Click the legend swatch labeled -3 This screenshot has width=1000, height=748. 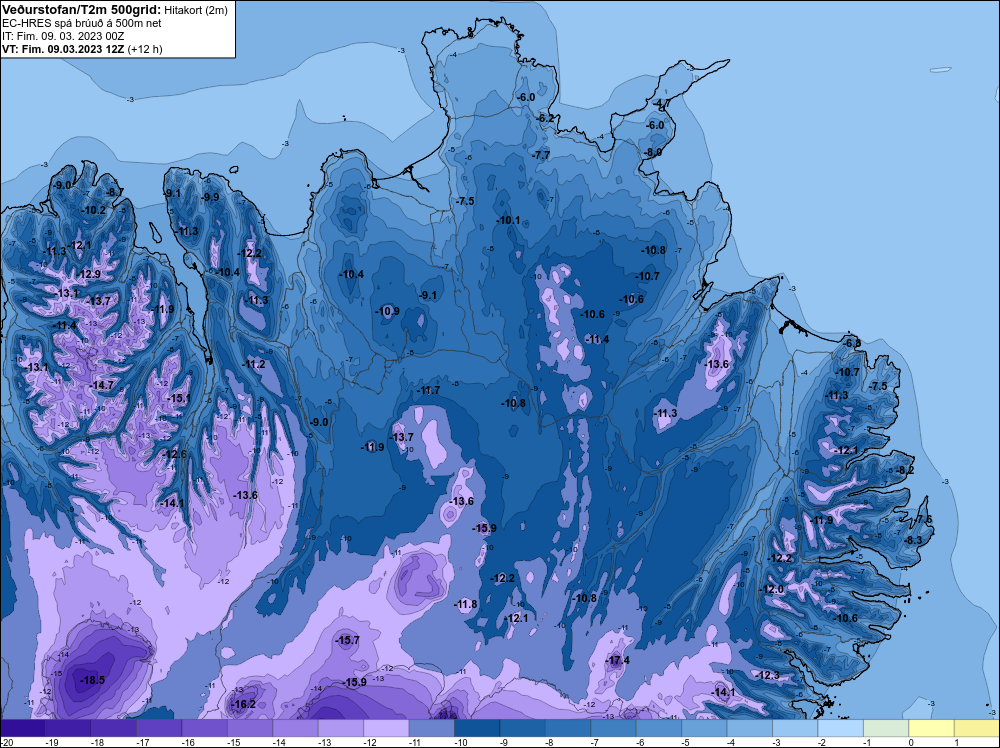point(795,728)
